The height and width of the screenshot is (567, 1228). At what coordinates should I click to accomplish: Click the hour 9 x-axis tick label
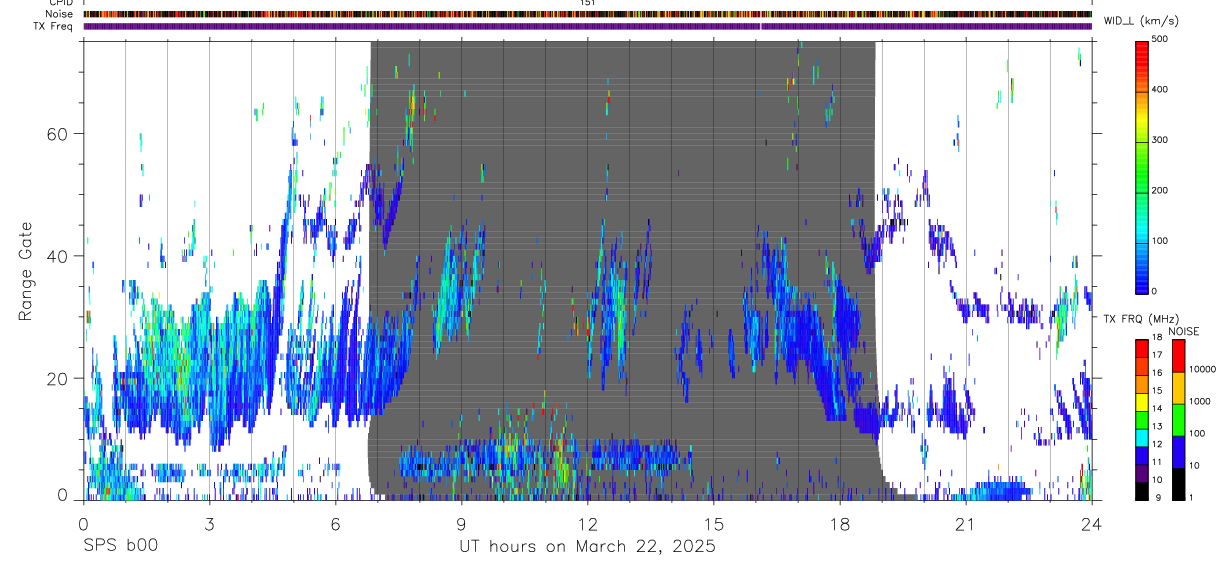(461, 523)
